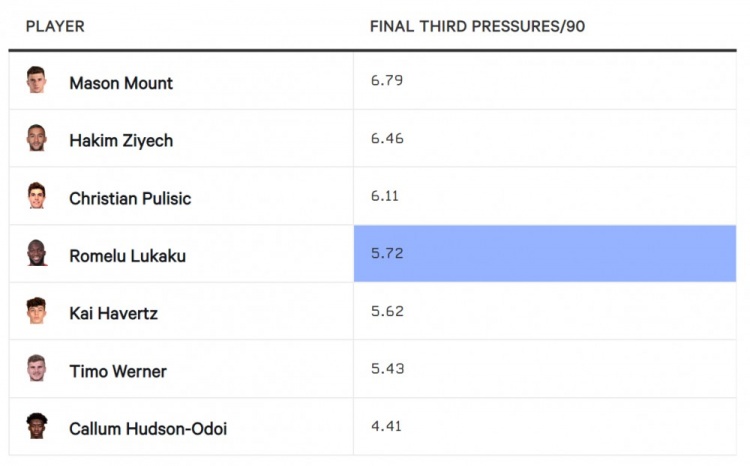This screenshot has width=750, height=466.
Task: Select the 4.41 value cell
Action: point(545,426)
